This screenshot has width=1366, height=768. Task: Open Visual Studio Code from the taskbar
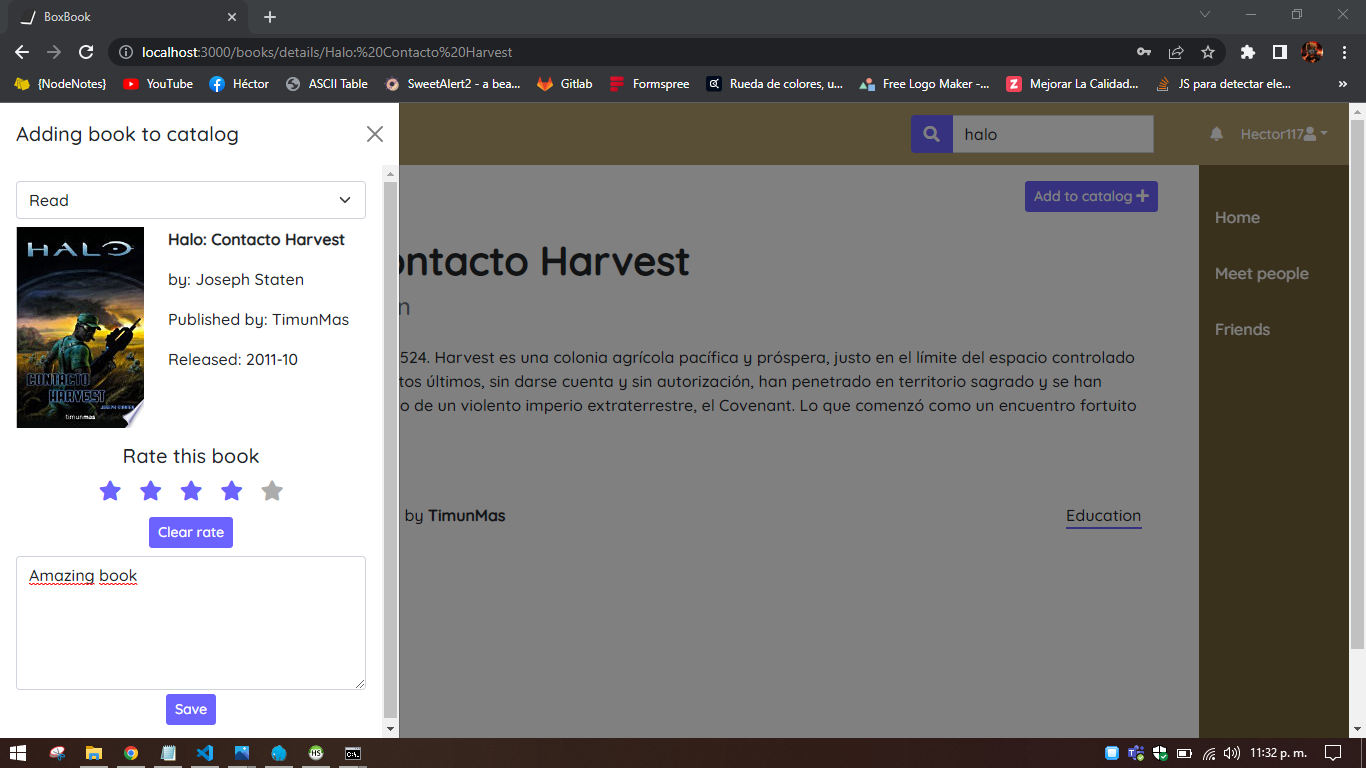tap(205, 753)
